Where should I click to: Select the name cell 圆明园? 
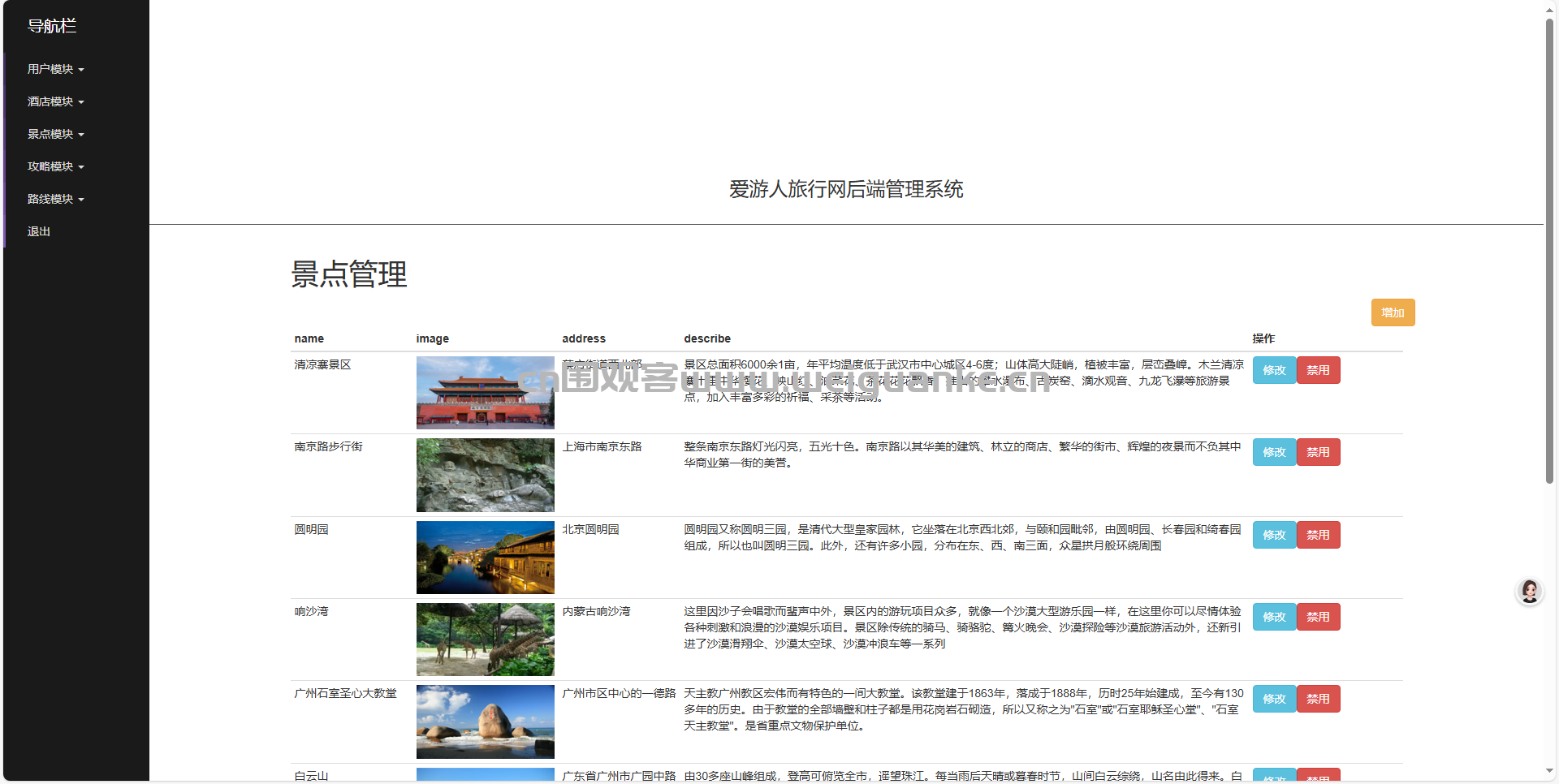[x=311, y=529]
